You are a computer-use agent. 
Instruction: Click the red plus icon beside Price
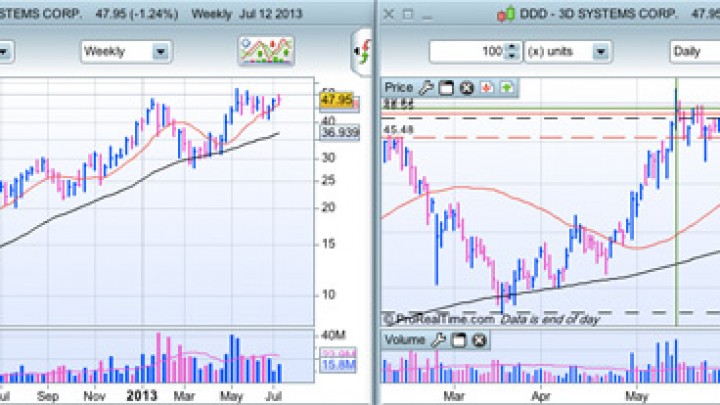click(487, 88)
